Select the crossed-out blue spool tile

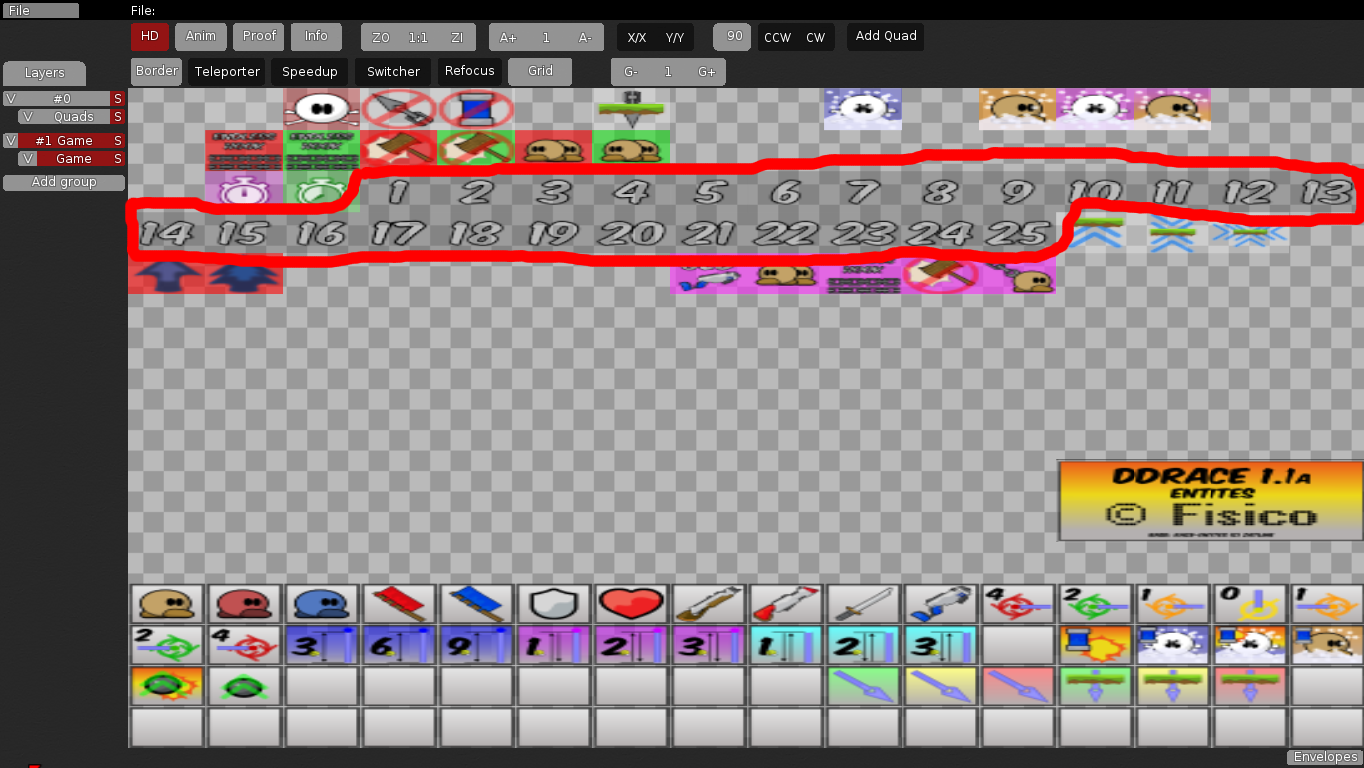[477, 108]
